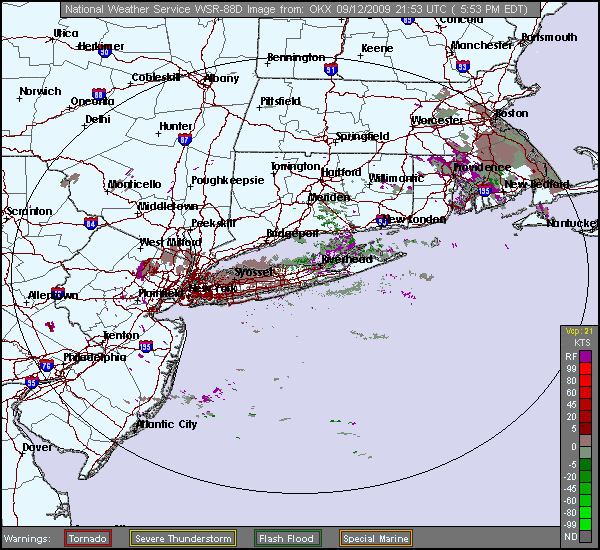Click the 'KTS' units label
The image size is (600, 550).
[582, 343]
